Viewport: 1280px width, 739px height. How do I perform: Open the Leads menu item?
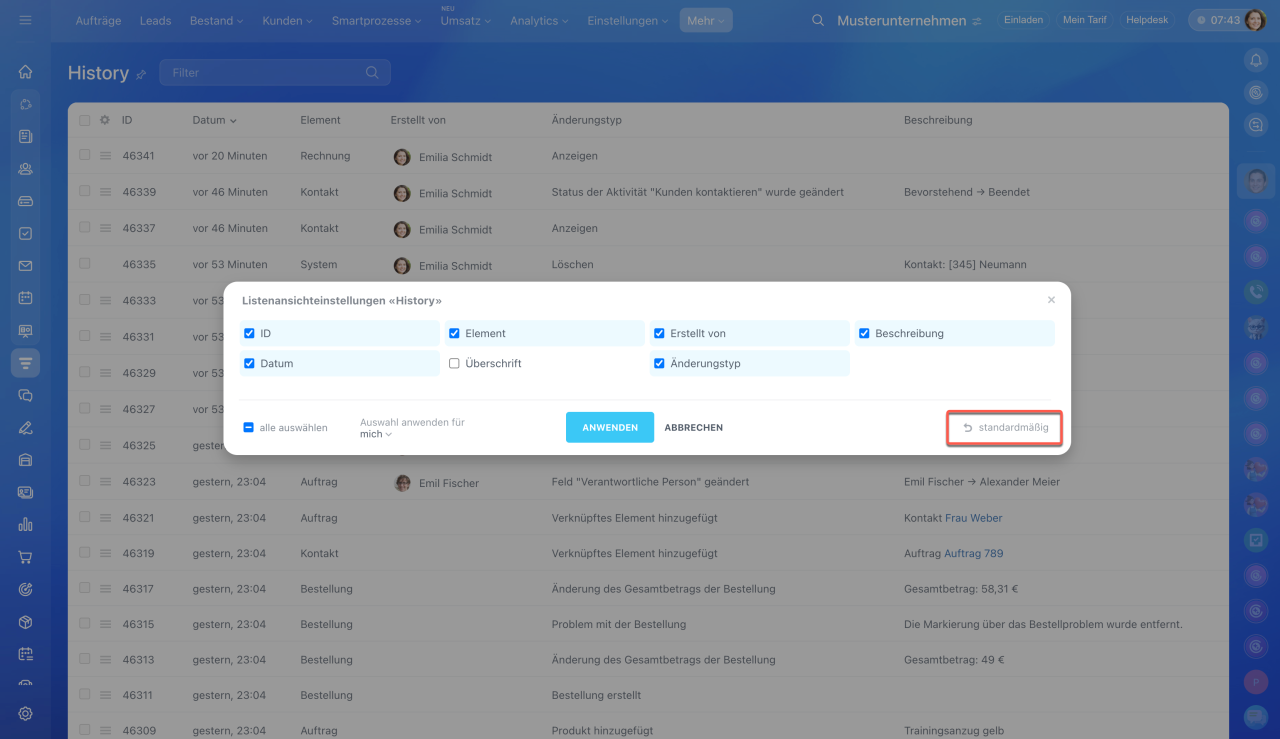155,20
